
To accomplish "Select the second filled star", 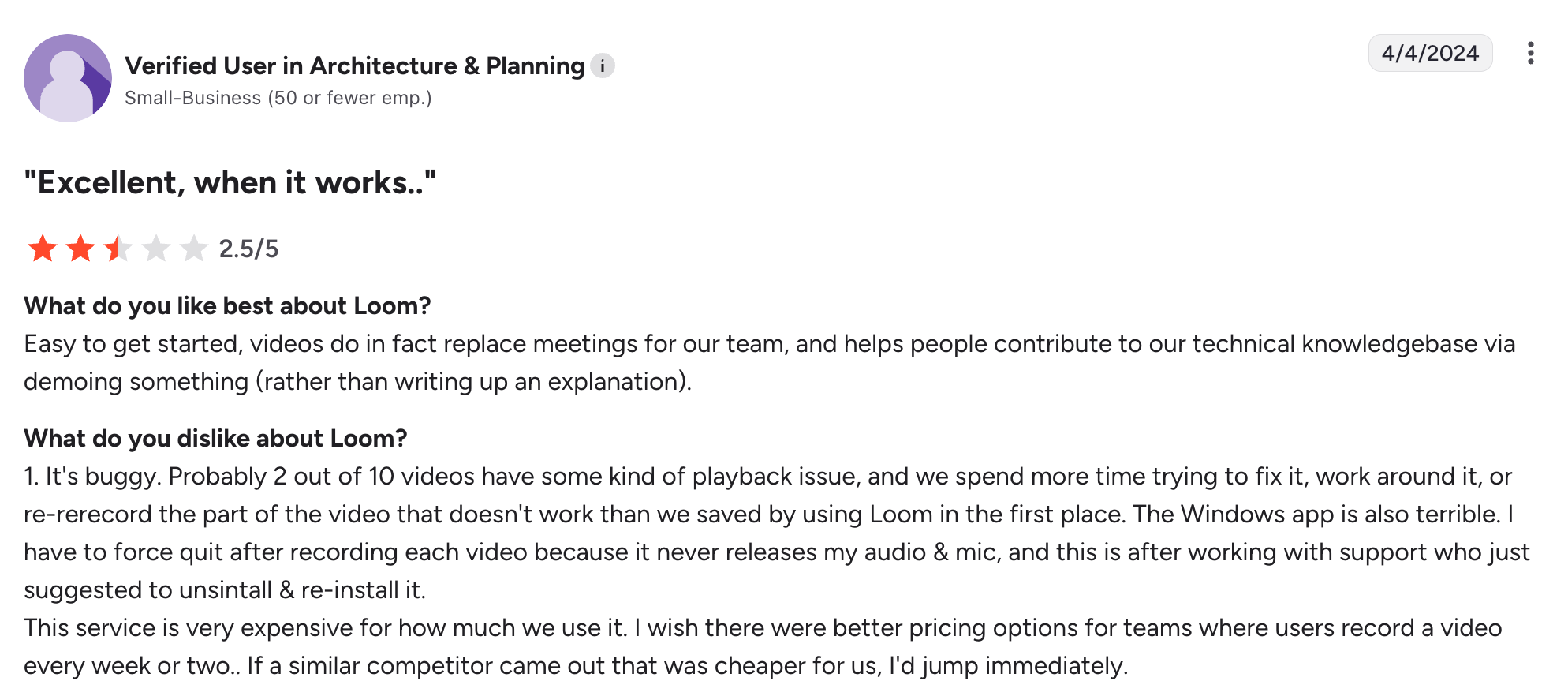I will (x=79, y=248).
